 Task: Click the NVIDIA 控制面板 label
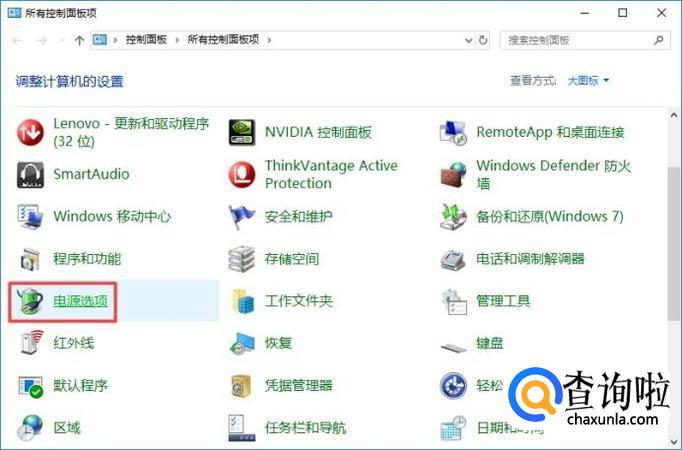pyautogui.click(x=318, y=132)
